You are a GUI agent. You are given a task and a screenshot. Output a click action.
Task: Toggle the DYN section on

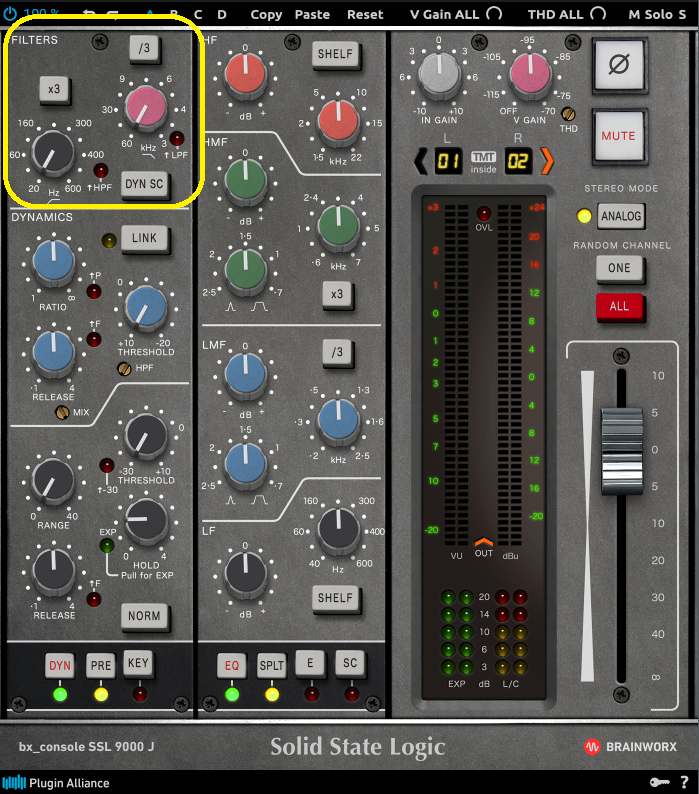(x=60, y=665)
